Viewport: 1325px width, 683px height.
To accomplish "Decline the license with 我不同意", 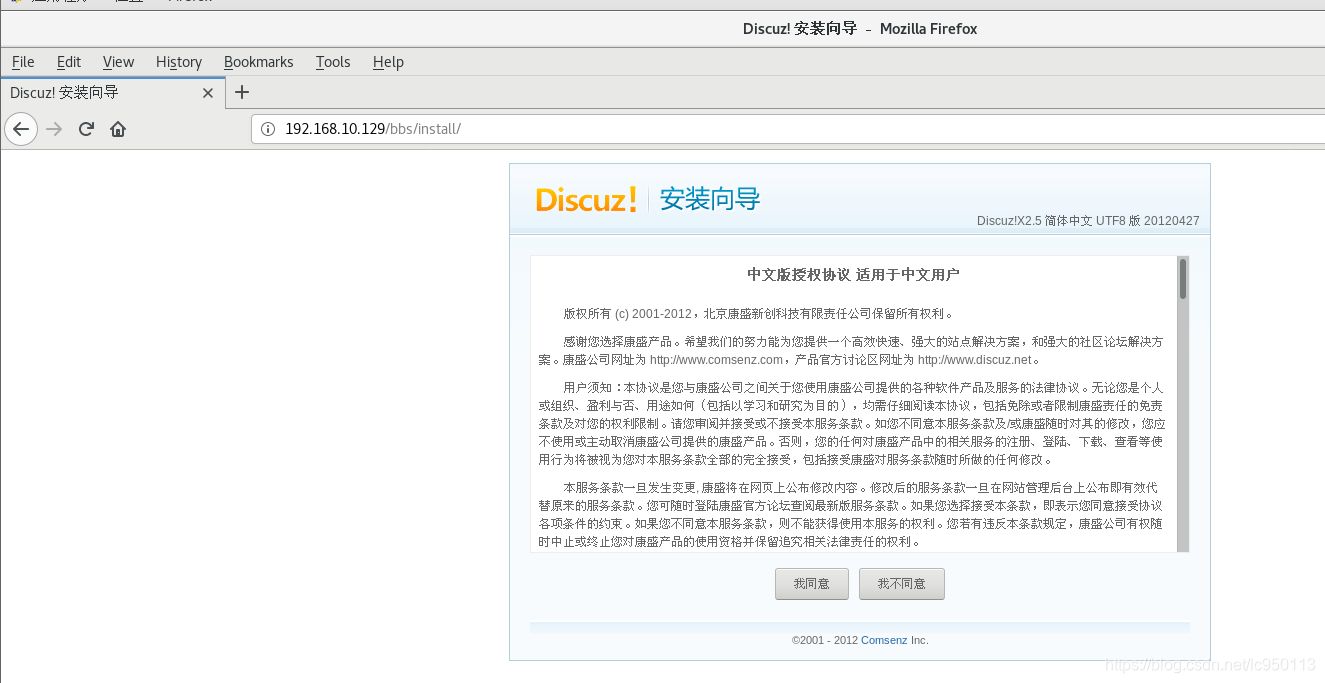I will point(902,584).
